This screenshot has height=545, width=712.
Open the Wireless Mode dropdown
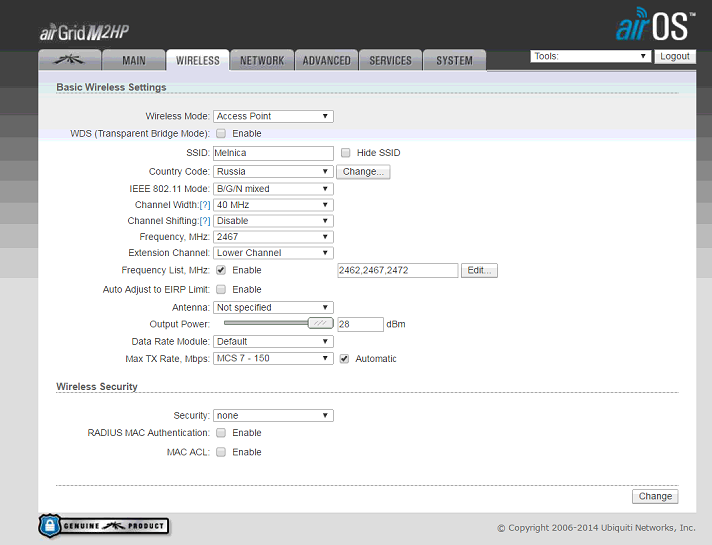(x=273, y=116)
